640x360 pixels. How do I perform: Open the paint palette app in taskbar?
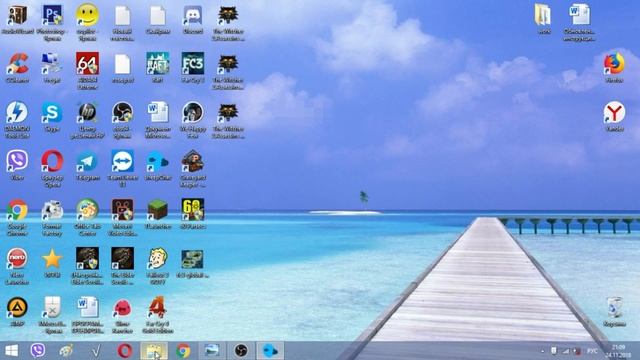(66, 351)
